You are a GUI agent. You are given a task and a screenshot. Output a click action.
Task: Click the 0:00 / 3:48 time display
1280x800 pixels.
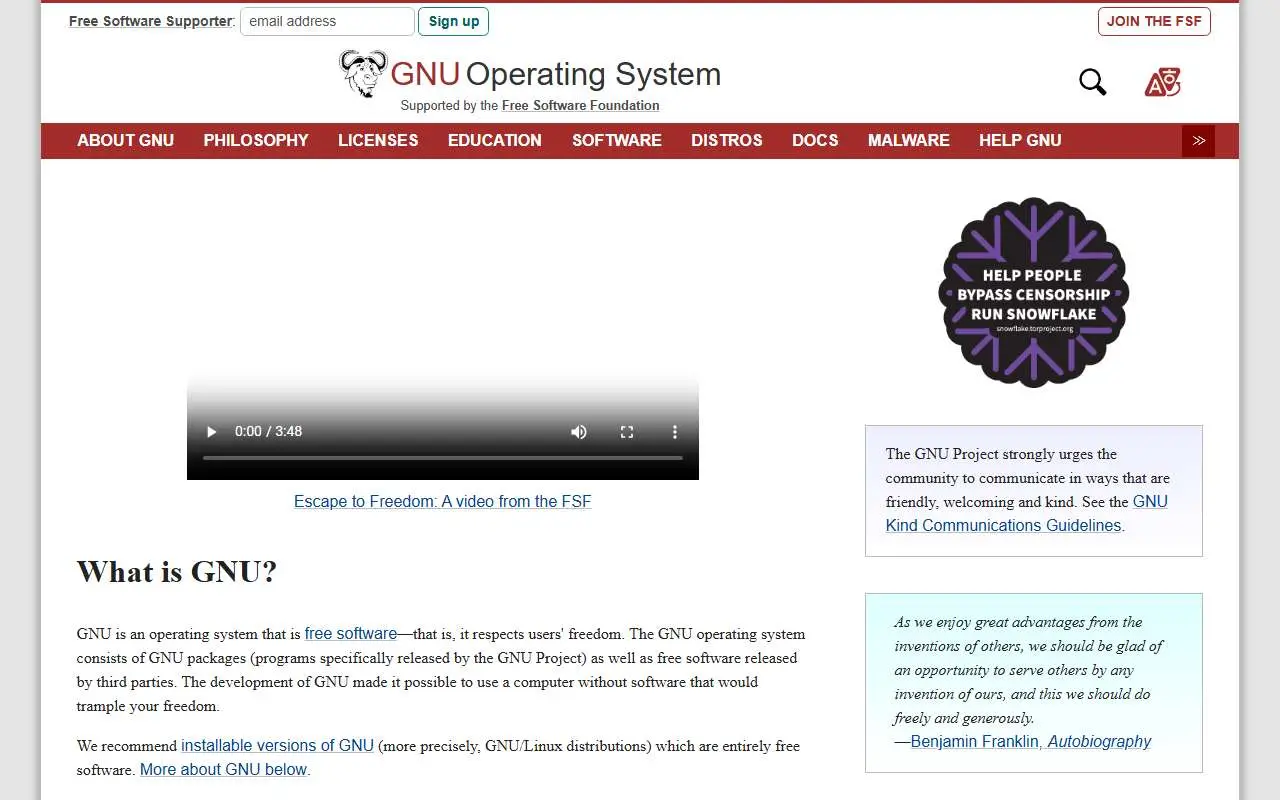[268, 432]
